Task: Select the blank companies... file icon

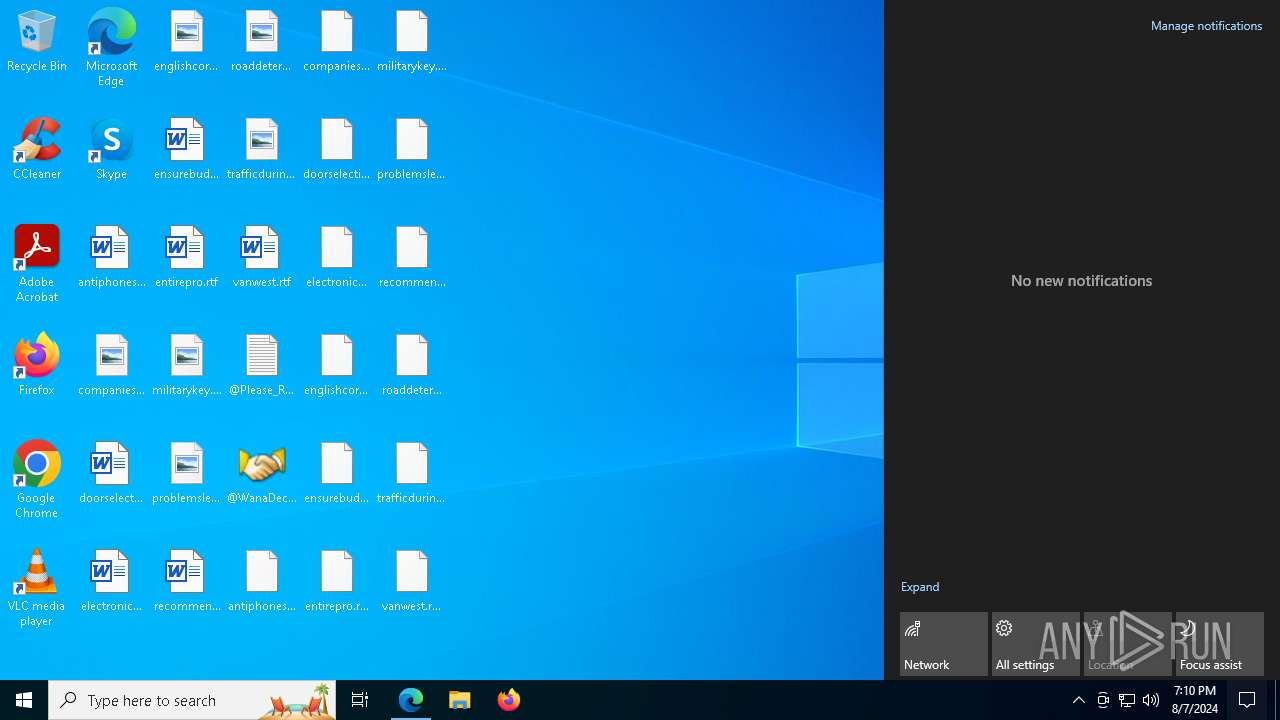Action: [337, 42]
